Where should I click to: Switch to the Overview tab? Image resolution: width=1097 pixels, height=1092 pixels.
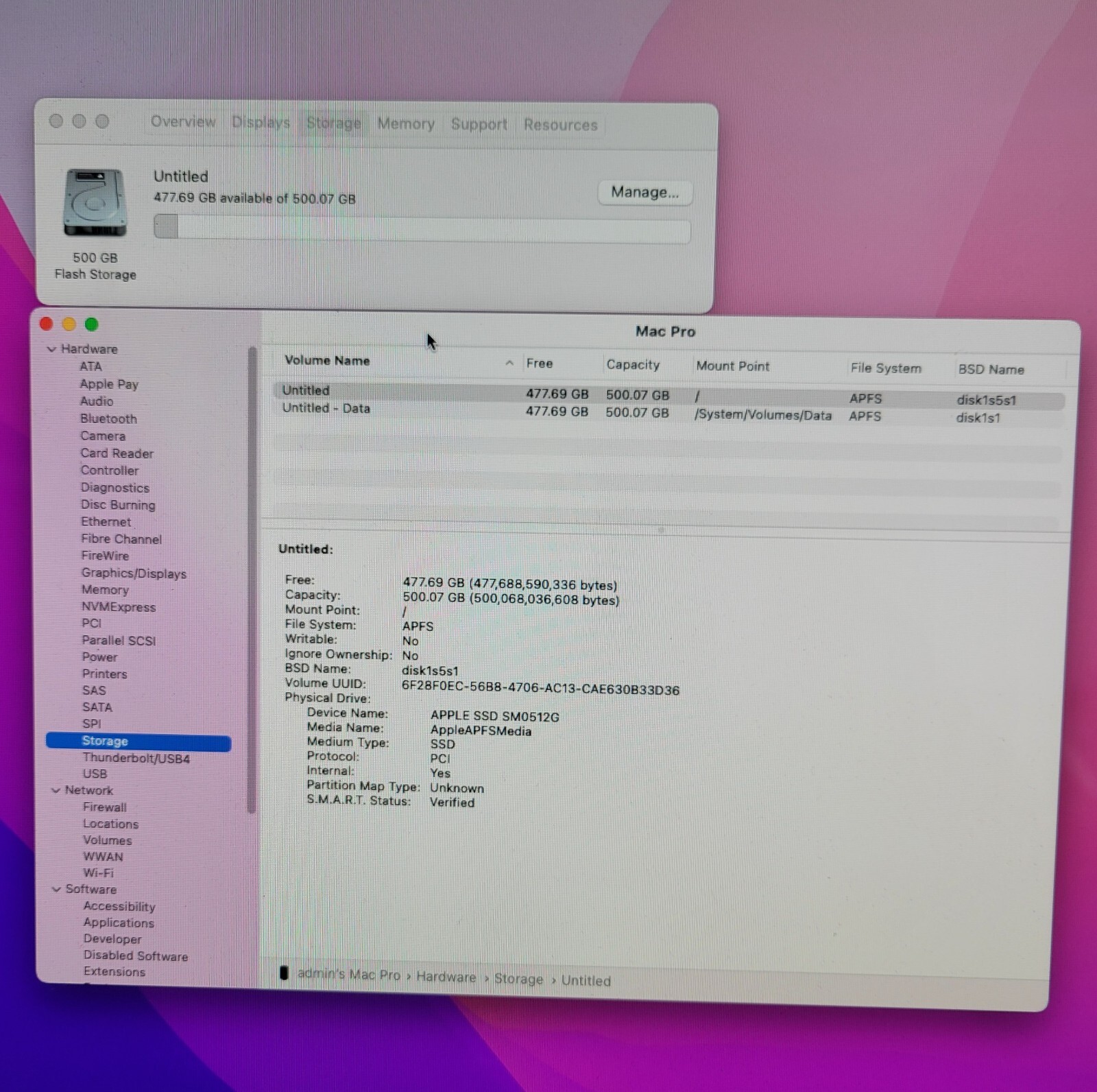pos(183,121)
